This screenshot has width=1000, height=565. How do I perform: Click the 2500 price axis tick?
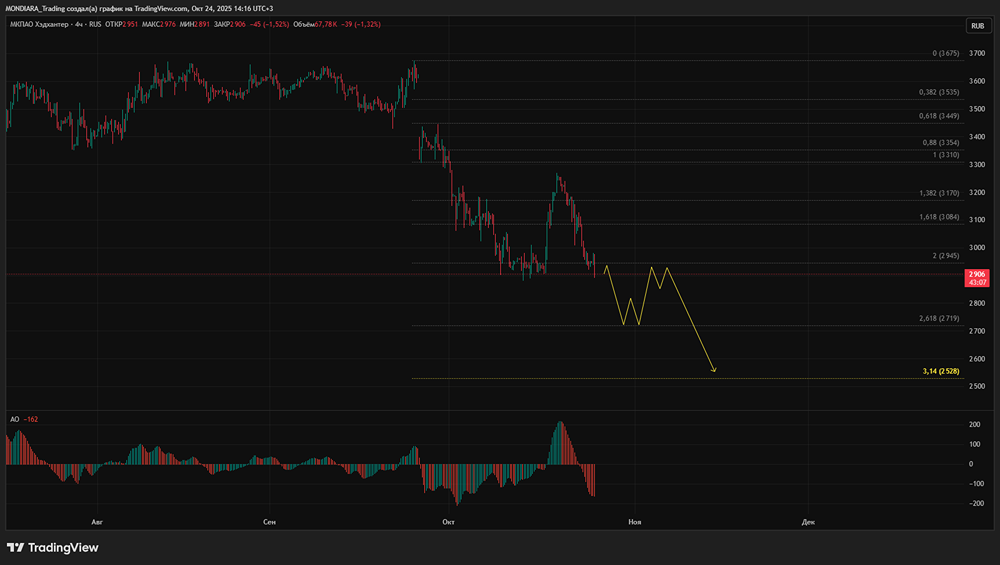pyautogui.click(x=976, y=386)
